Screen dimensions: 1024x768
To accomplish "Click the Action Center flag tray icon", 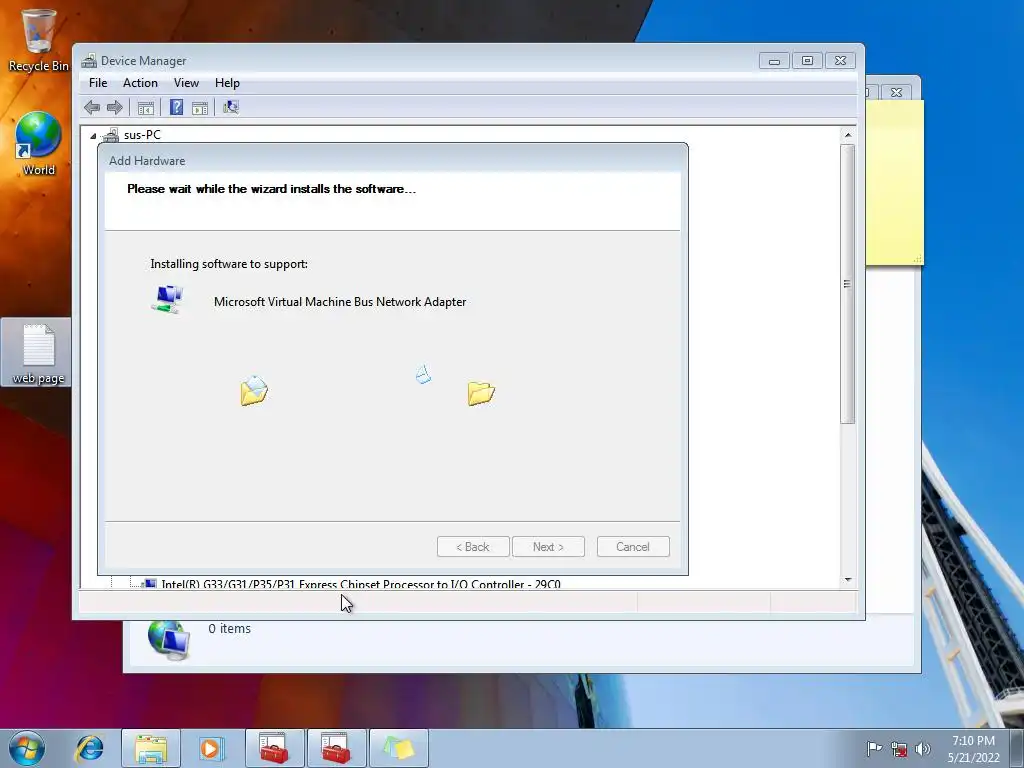I will point(874,748).
